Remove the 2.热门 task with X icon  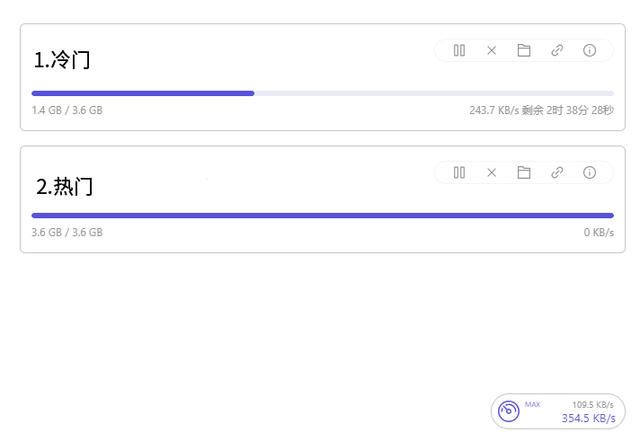491,172
